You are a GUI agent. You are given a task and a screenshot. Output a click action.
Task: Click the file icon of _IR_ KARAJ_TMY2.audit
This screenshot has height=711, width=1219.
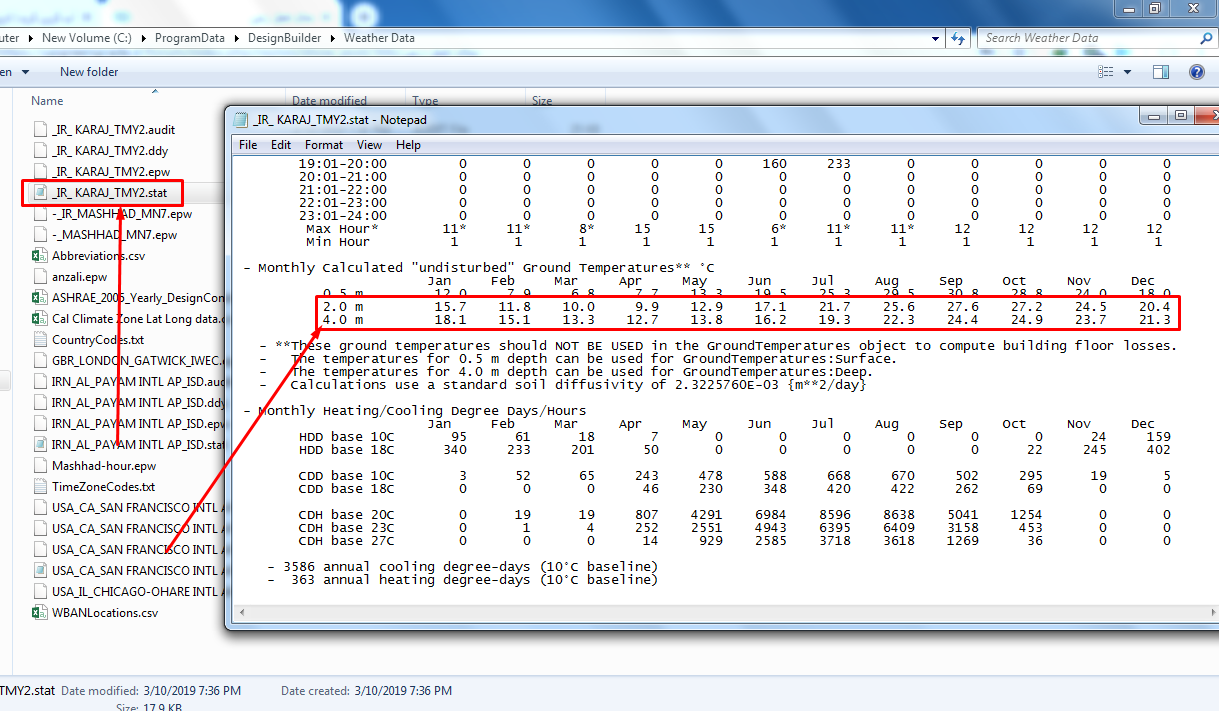(40, 129)
